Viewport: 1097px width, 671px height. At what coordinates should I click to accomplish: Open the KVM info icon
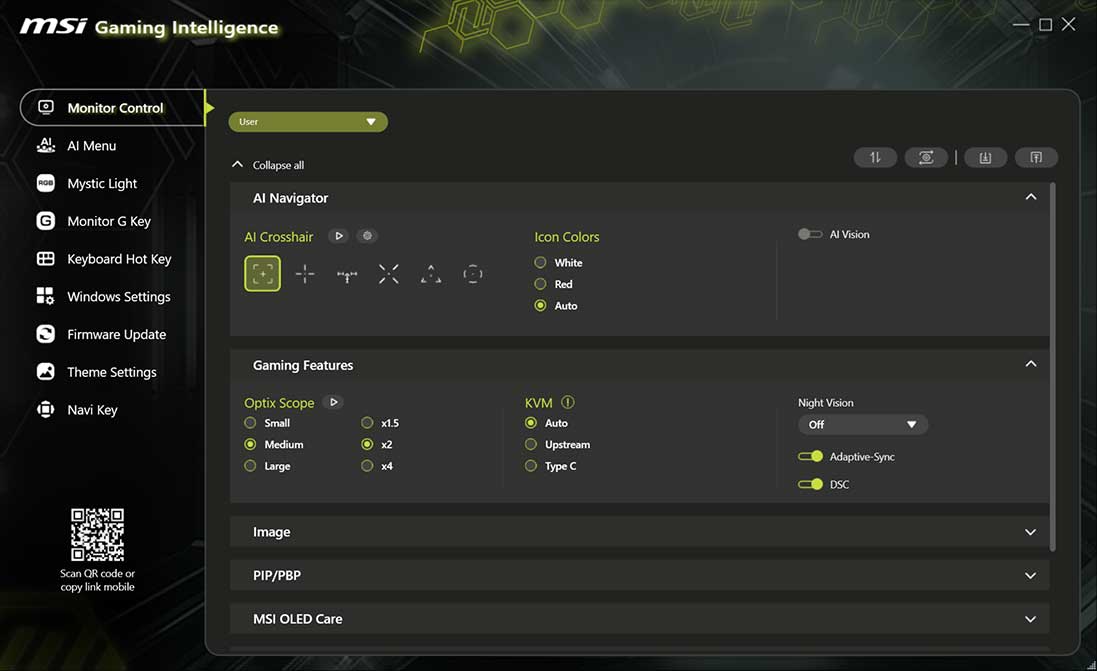[x=568, y=402]
